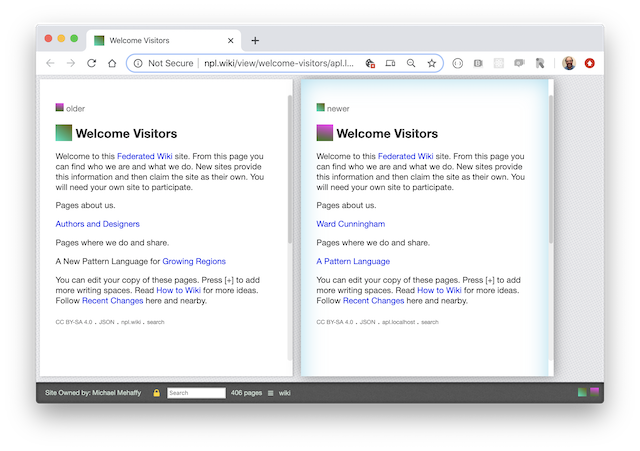
Task: Click the zoom magnifier icon in address bar
Action: (x=411, y=63)
